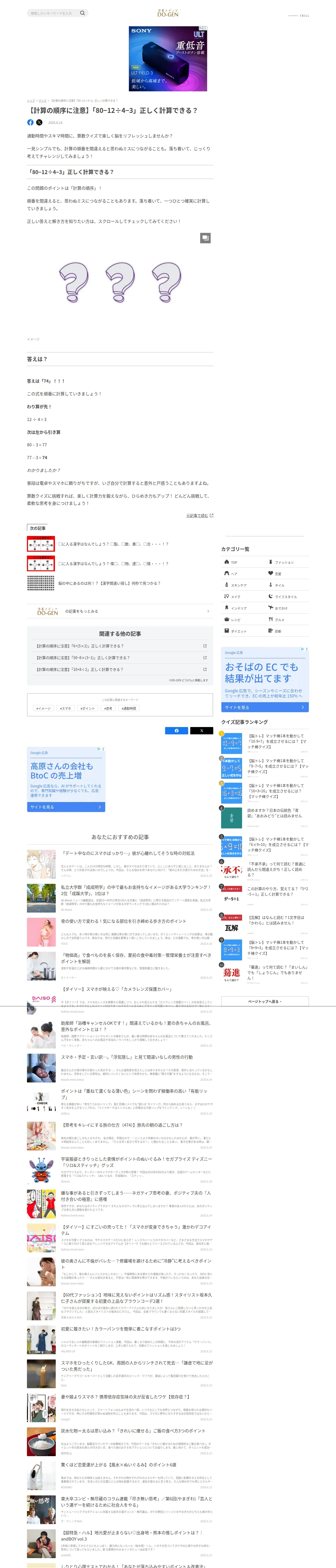Screen dimensions: 336x1568
Task: Share article via Facebook icon under title
Action: [x=31, y=122]
